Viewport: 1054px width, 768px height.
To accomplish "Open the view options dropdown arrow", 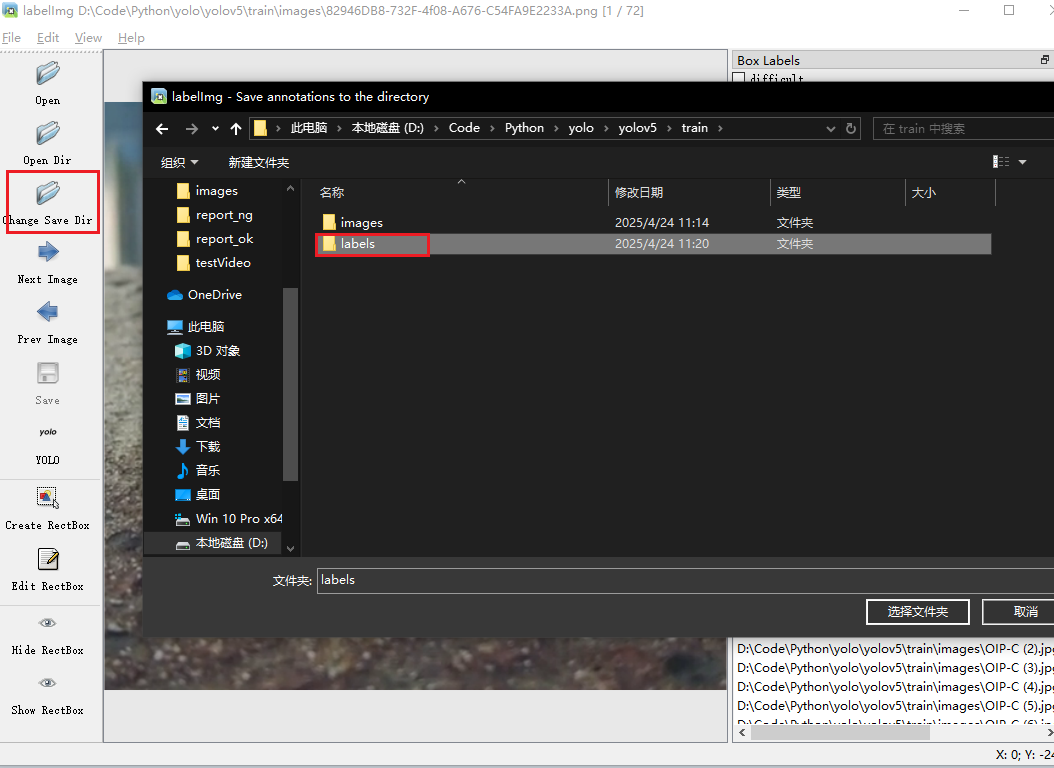I will (x=1022, y=162).
